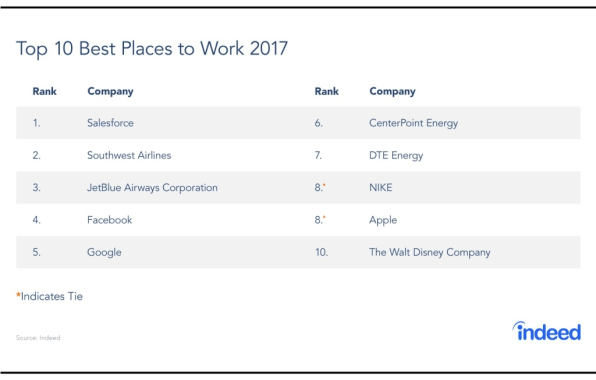Select the Apple company entry
596x380 pixels.
pos(383,220)
